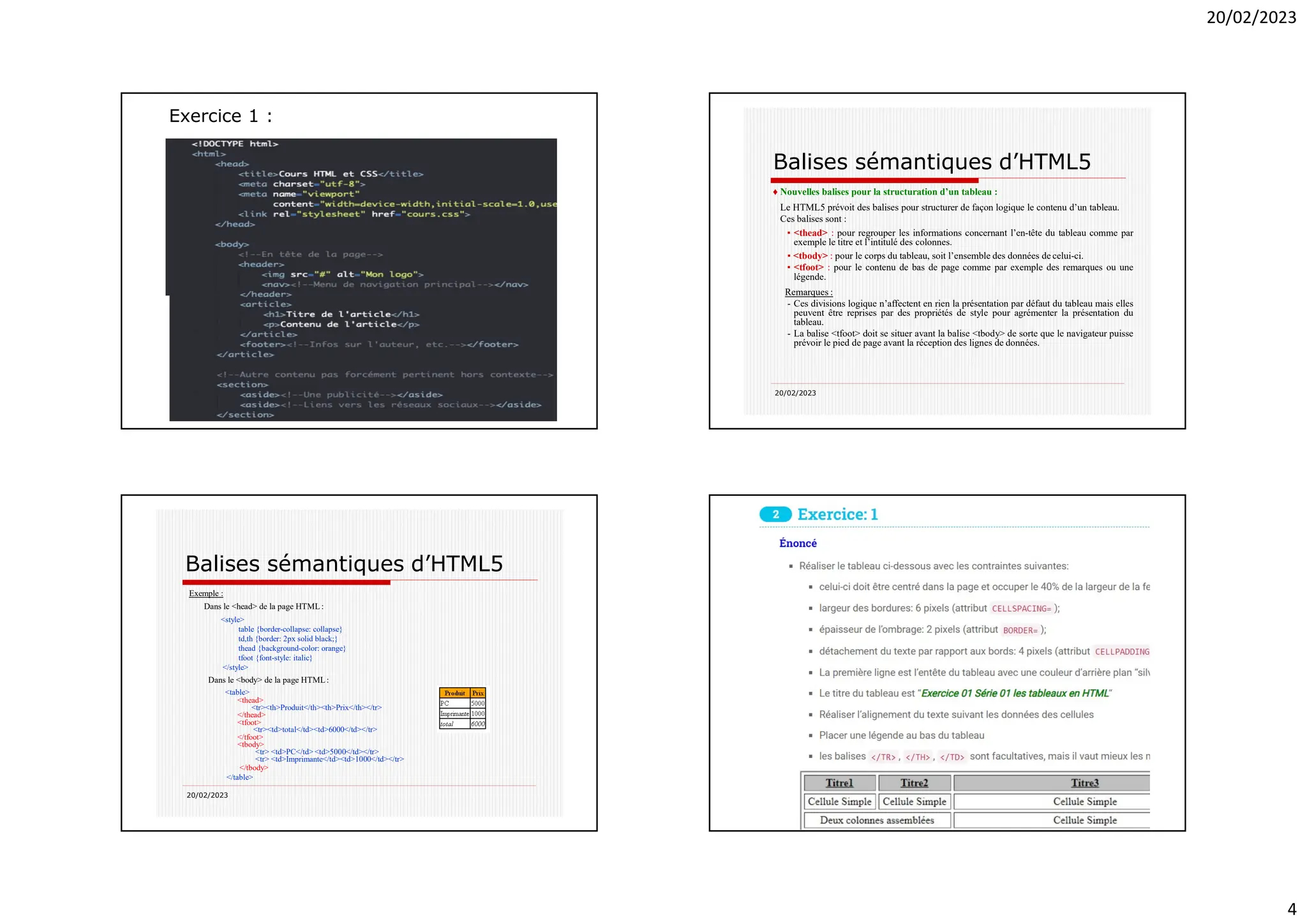The image size is (1307, 924).
Task: Click the blue Exercice: 1 heading
Action: point(837,514)
